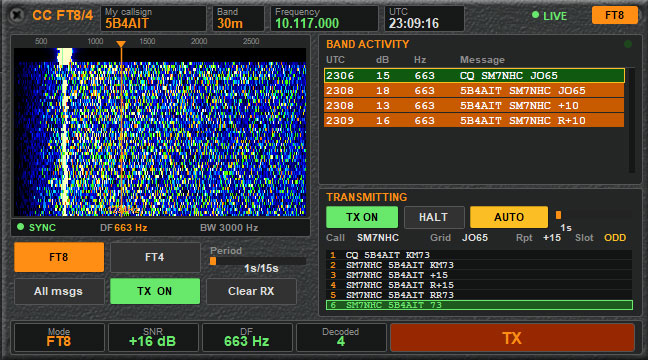The height and width of the screenshot is (360, 648).
Task: Click the Grid field JO65
Action: tap(475, 238)
